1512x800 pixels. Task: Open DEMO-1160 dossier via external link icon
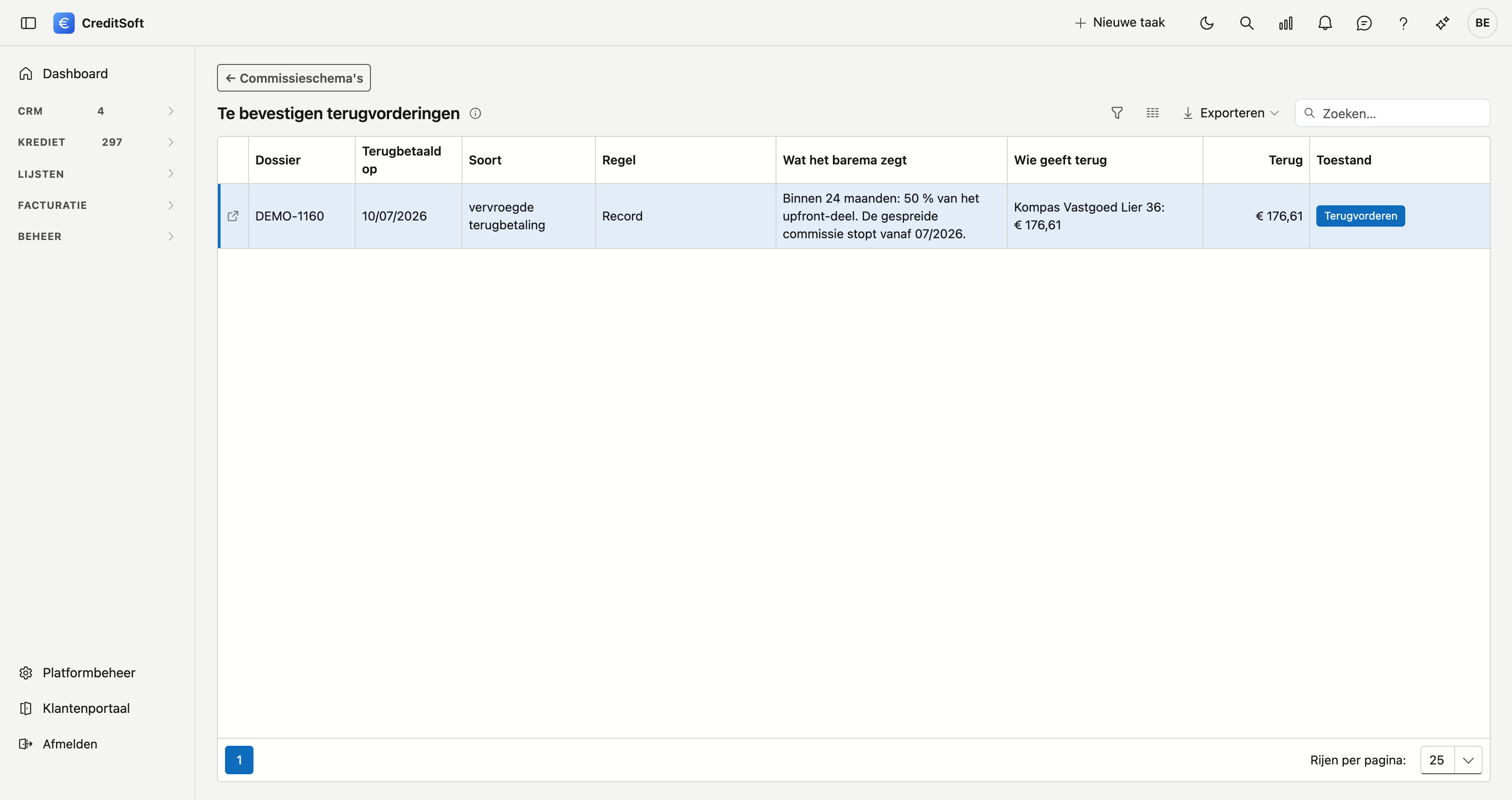(233, 216)
